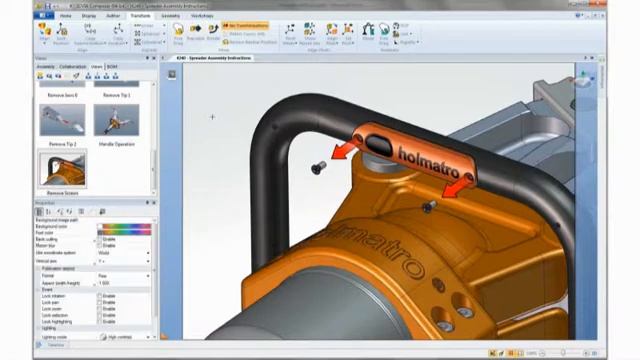Enable Lock pan checkbox
Image resolution: width=640 pixels, height=360 pixels.
click(x=100, y=302)
